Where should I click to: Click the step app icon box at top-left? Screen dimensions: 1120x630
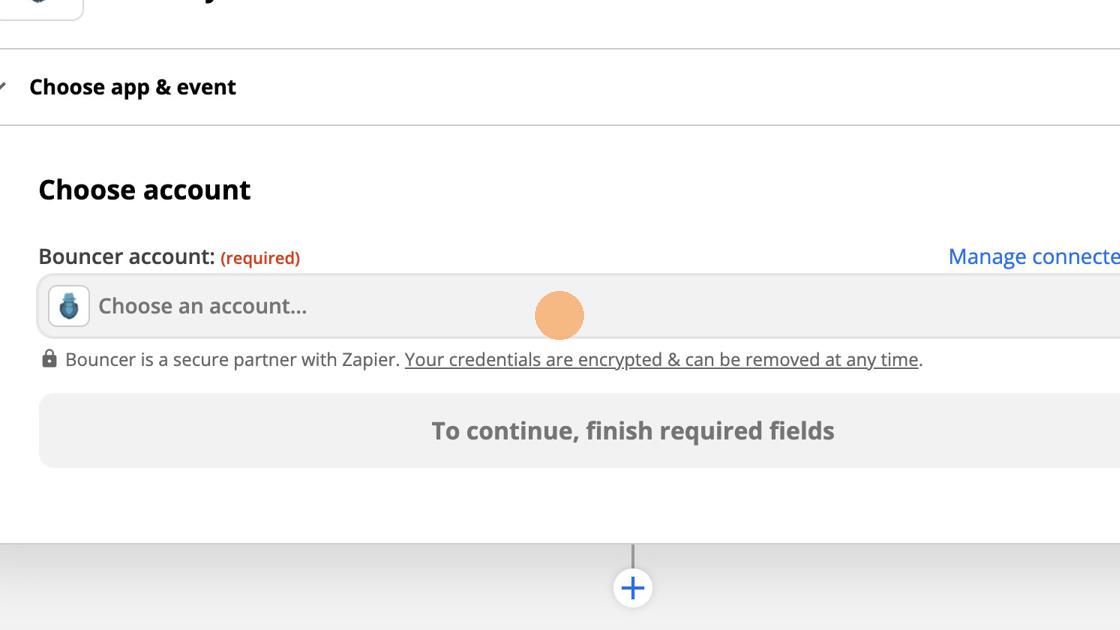tap(40, 6)
